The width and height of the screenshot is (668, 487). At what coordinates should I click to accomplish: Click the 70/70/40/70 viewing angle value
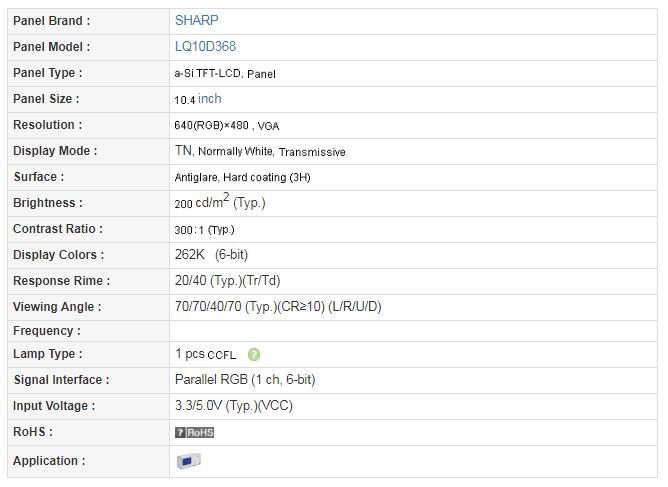click(277, 307)
